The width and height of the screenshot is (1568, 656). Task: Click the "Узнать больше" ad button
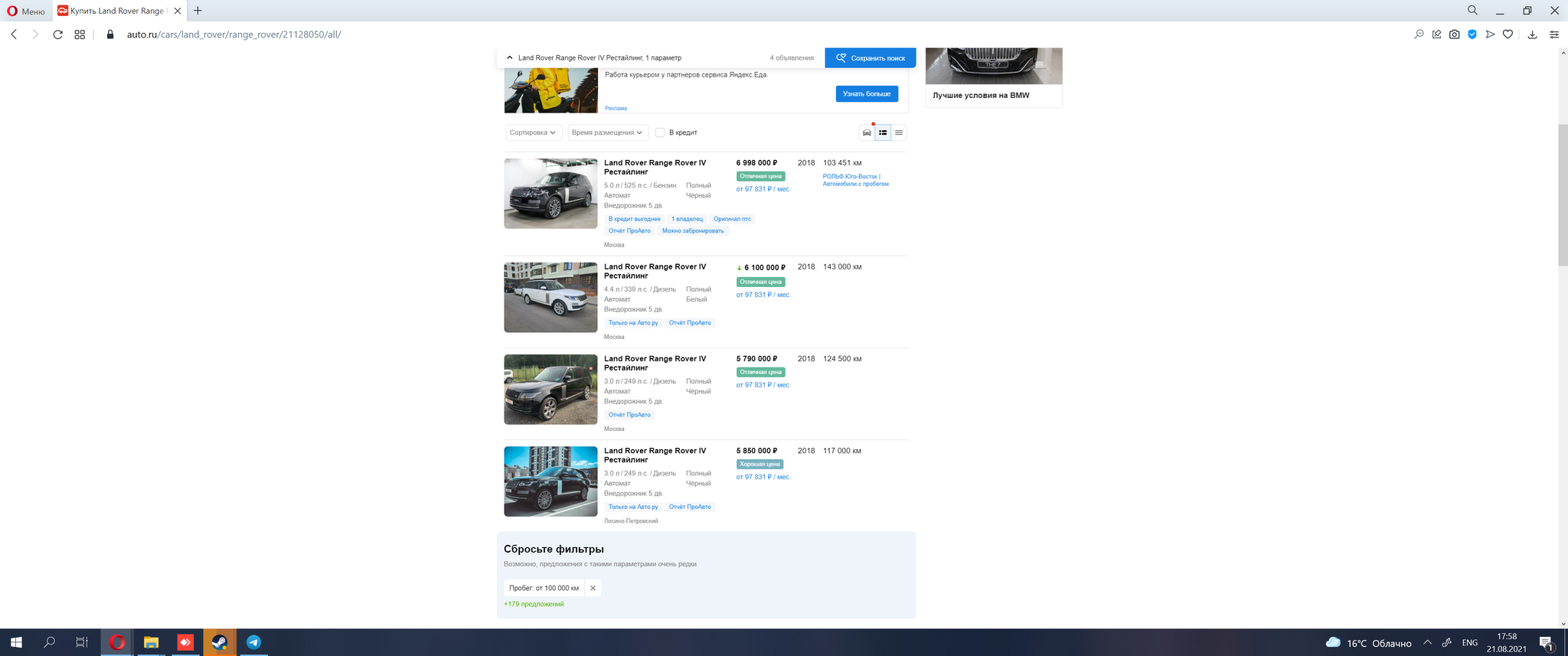click(x=867, y=93)
